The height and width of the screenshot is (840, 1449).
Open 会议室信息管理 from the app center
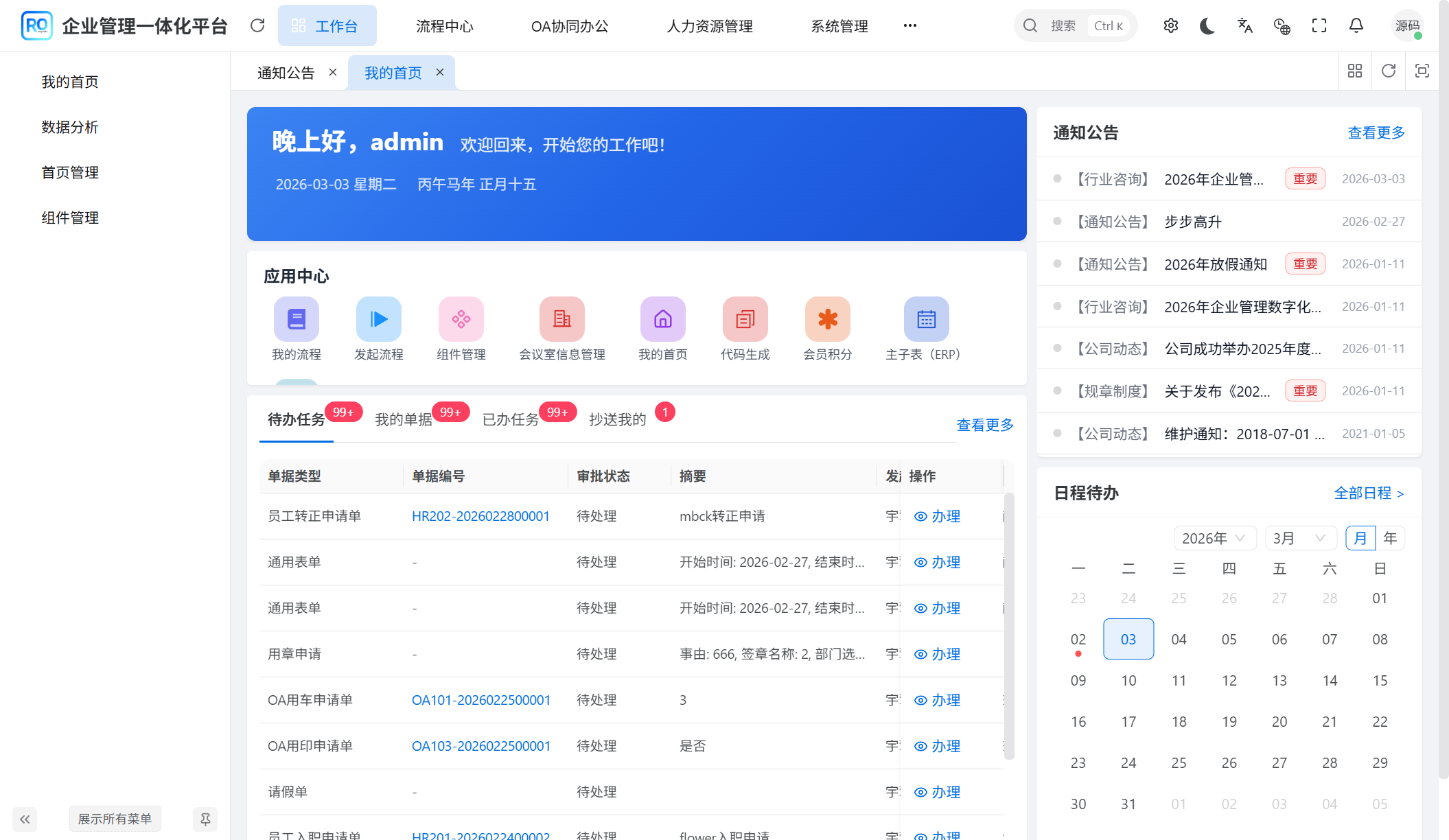click(561, 319)
